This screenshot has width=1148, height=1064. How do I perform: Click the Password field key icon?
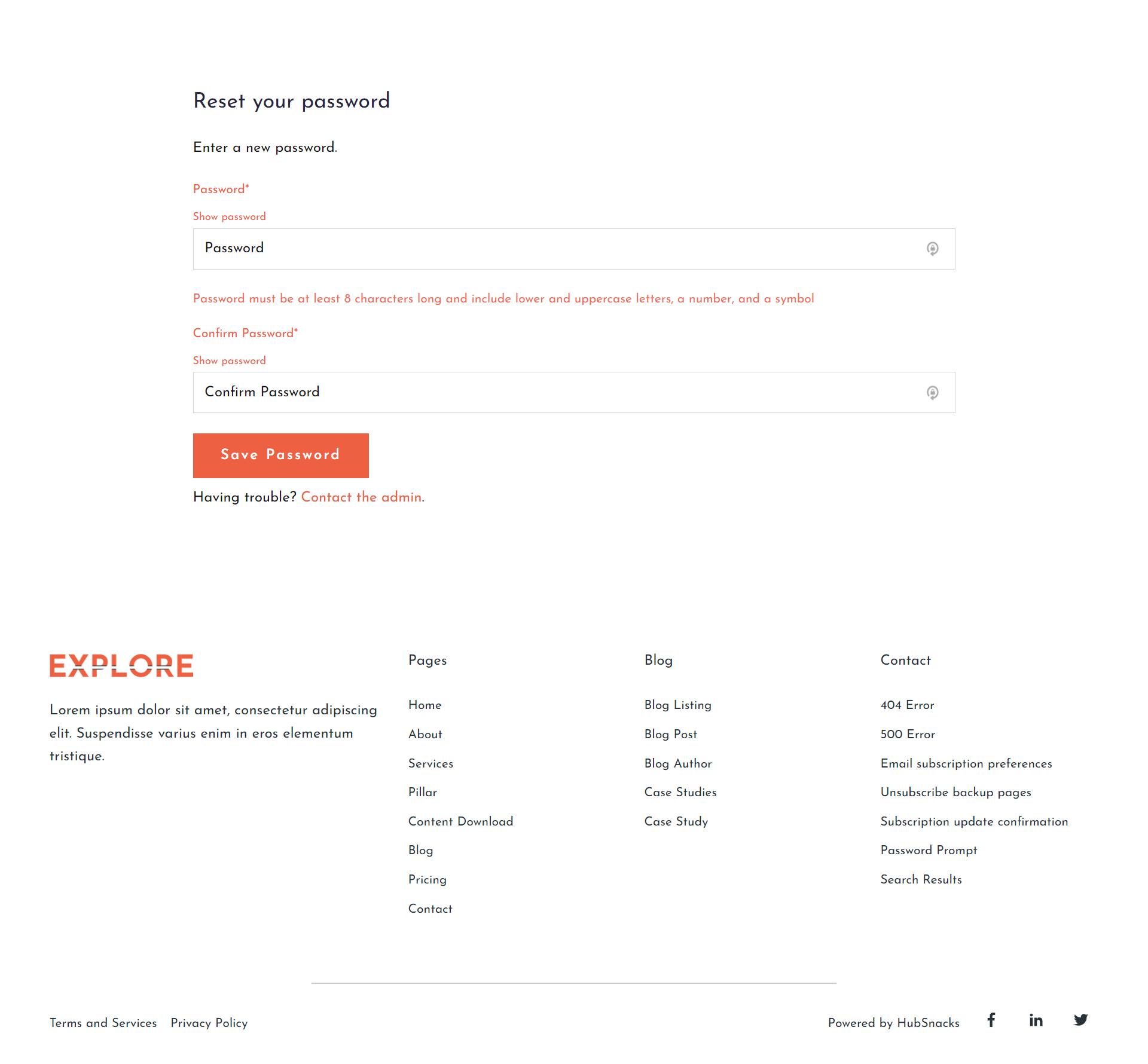tap(932, 249)
